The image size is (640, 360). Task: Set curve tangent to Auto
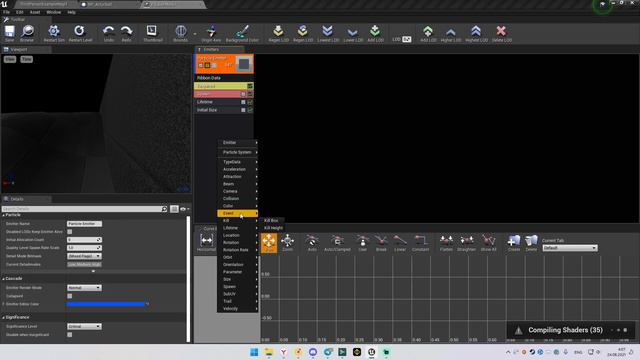[312, 242]
